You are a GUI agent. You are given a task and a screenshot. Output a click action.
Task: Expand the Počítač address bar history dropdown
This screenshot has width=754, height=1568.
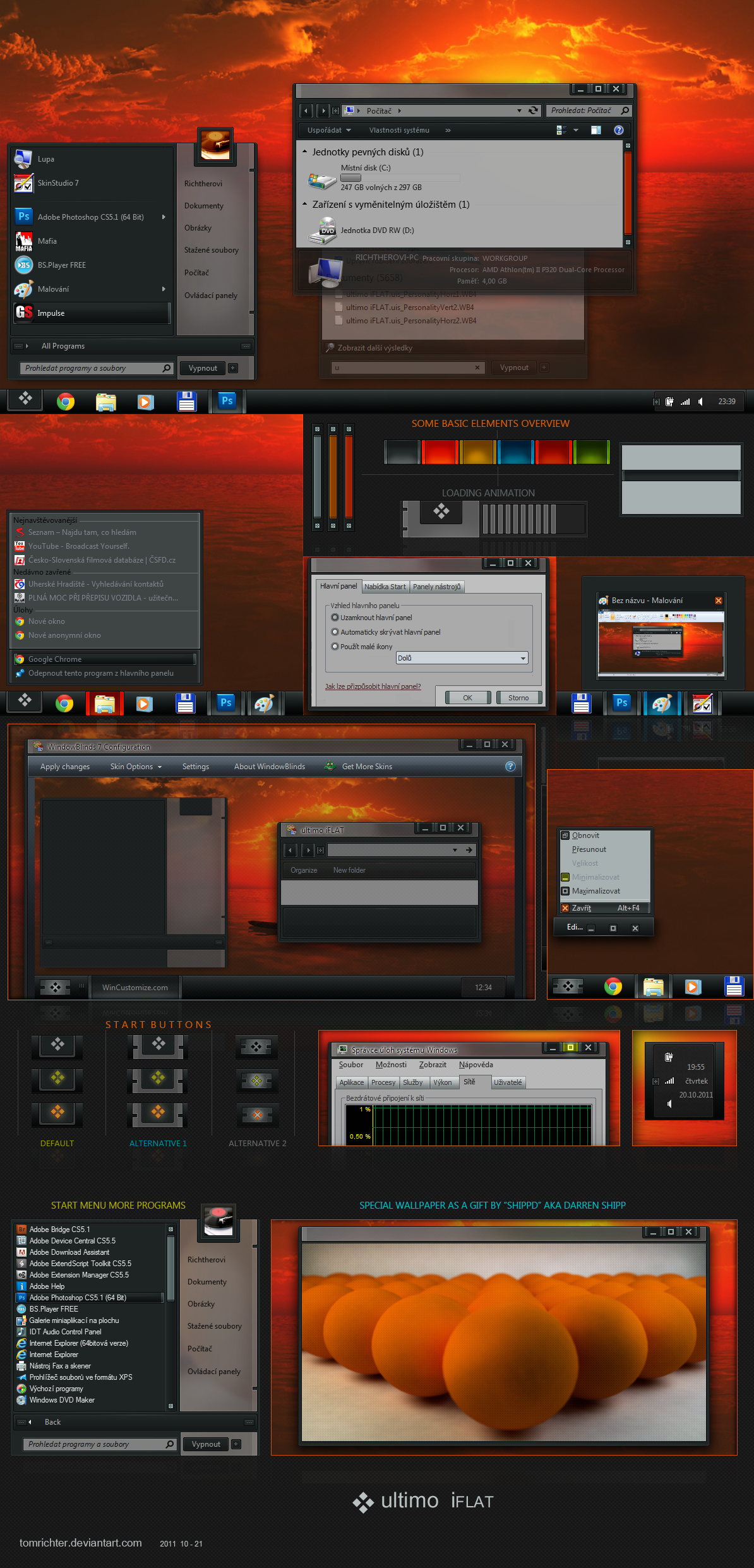[x=519, y=111]
